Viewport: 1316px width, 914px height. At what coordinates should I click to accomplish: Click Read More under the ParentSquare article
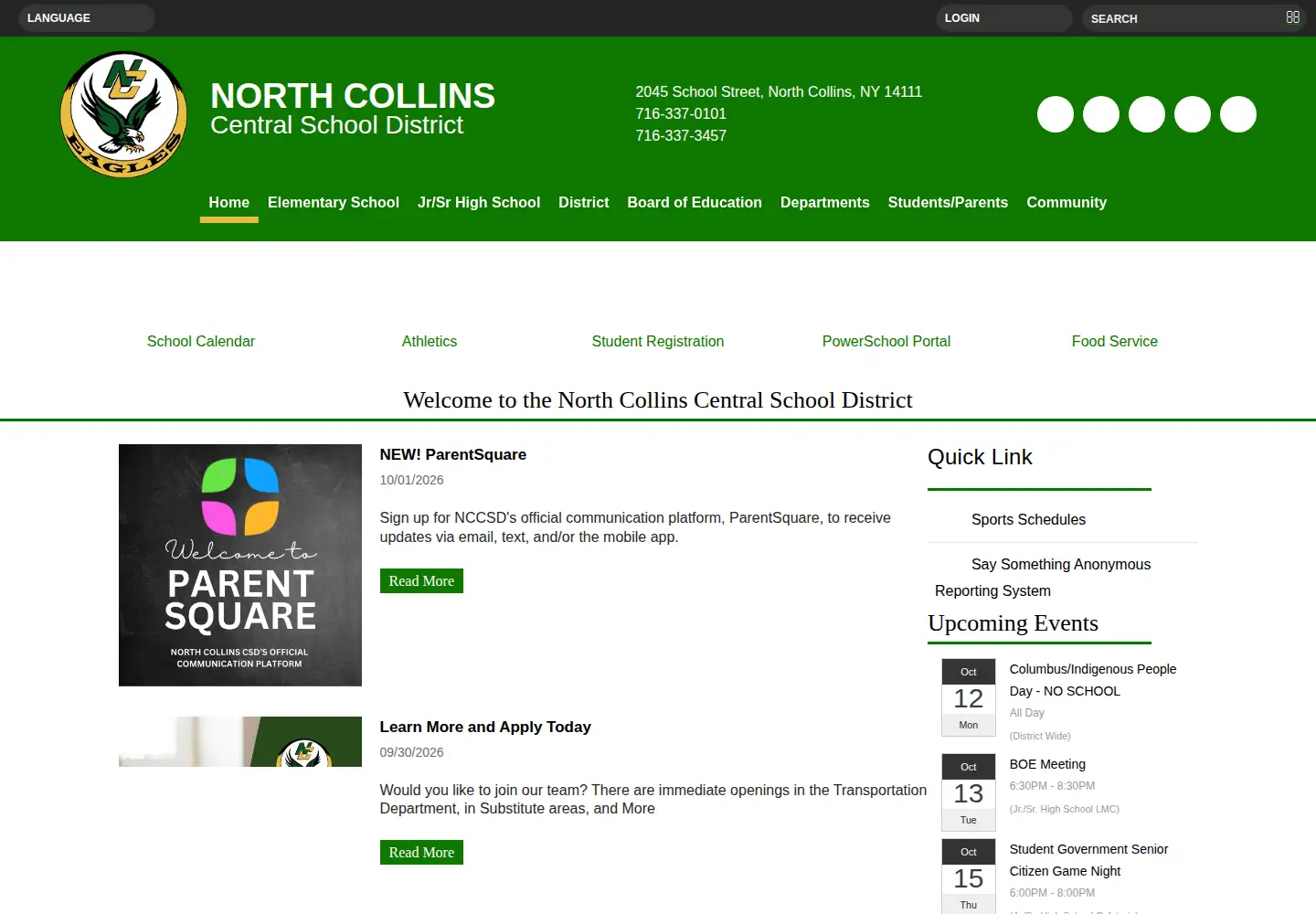coord(421,581)
